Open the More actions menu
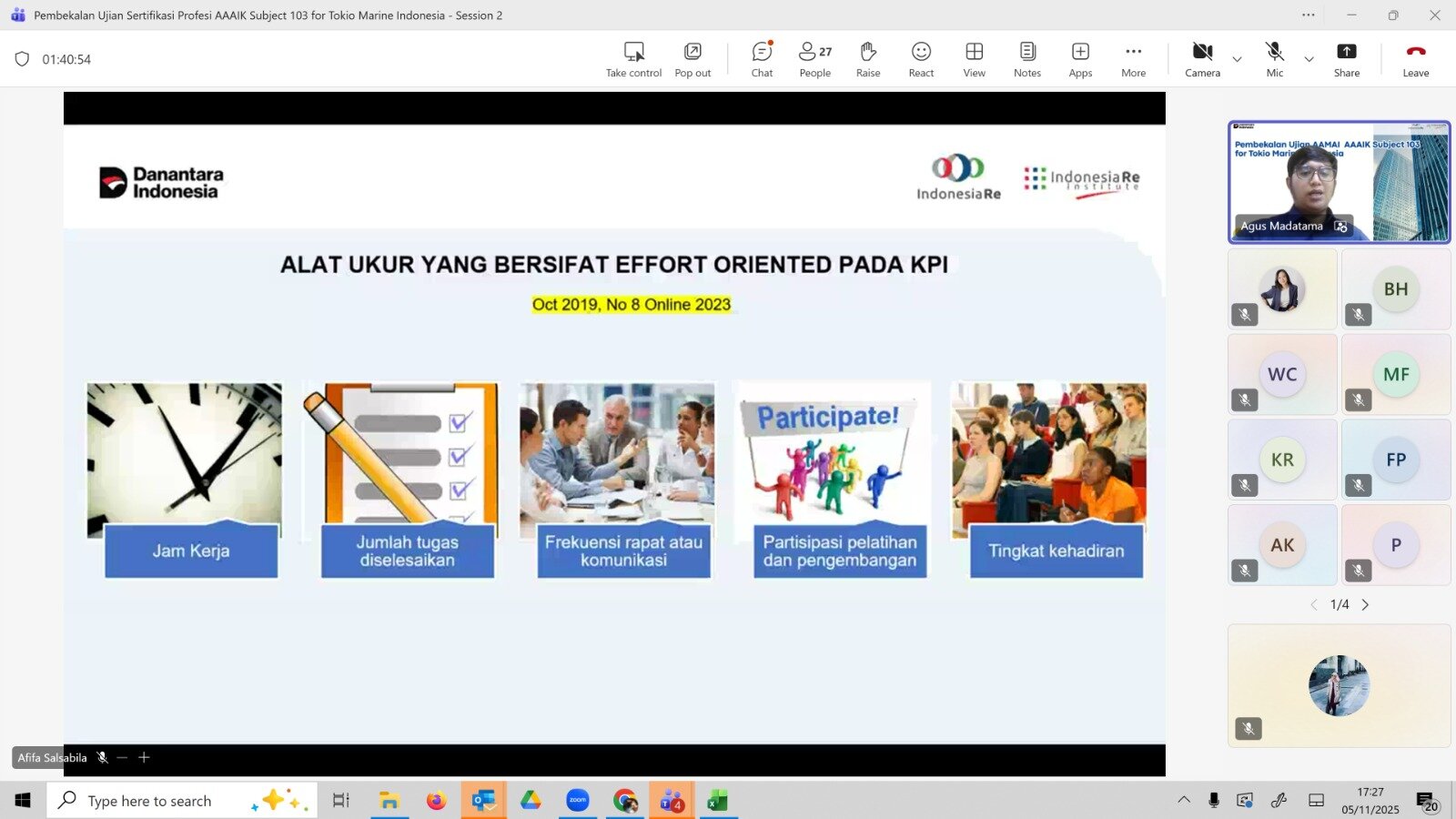 tap(1133, 59)
